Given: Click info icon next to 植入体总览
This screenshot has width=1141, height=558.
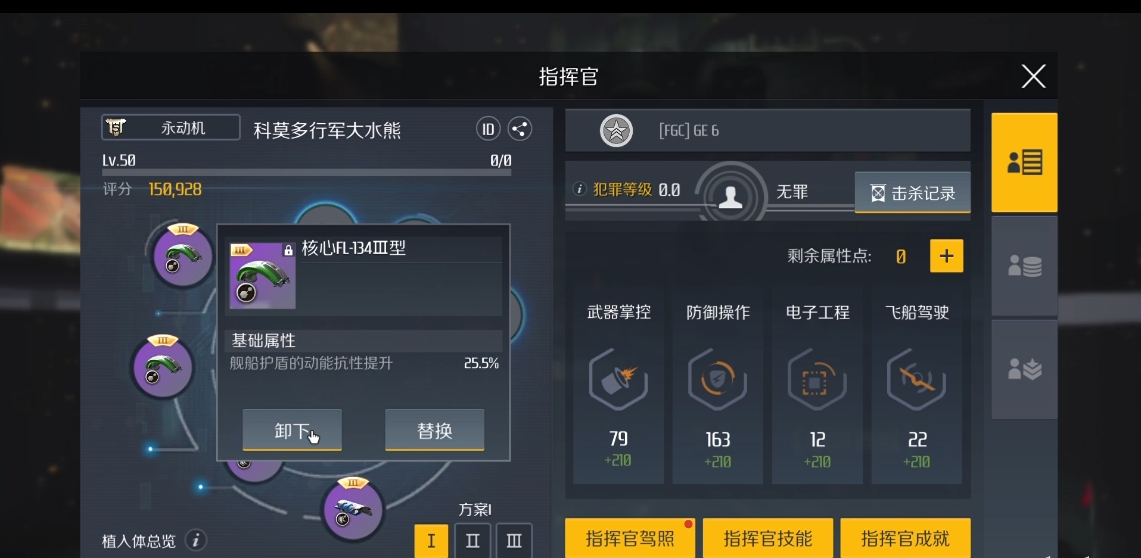Looking at the screenshot, I should [196, 541].
